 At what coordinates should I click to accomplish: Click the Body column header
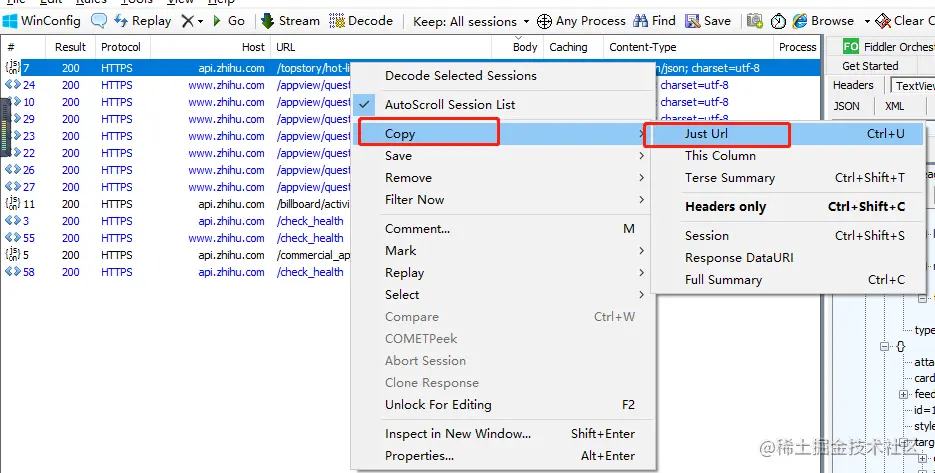518,47
